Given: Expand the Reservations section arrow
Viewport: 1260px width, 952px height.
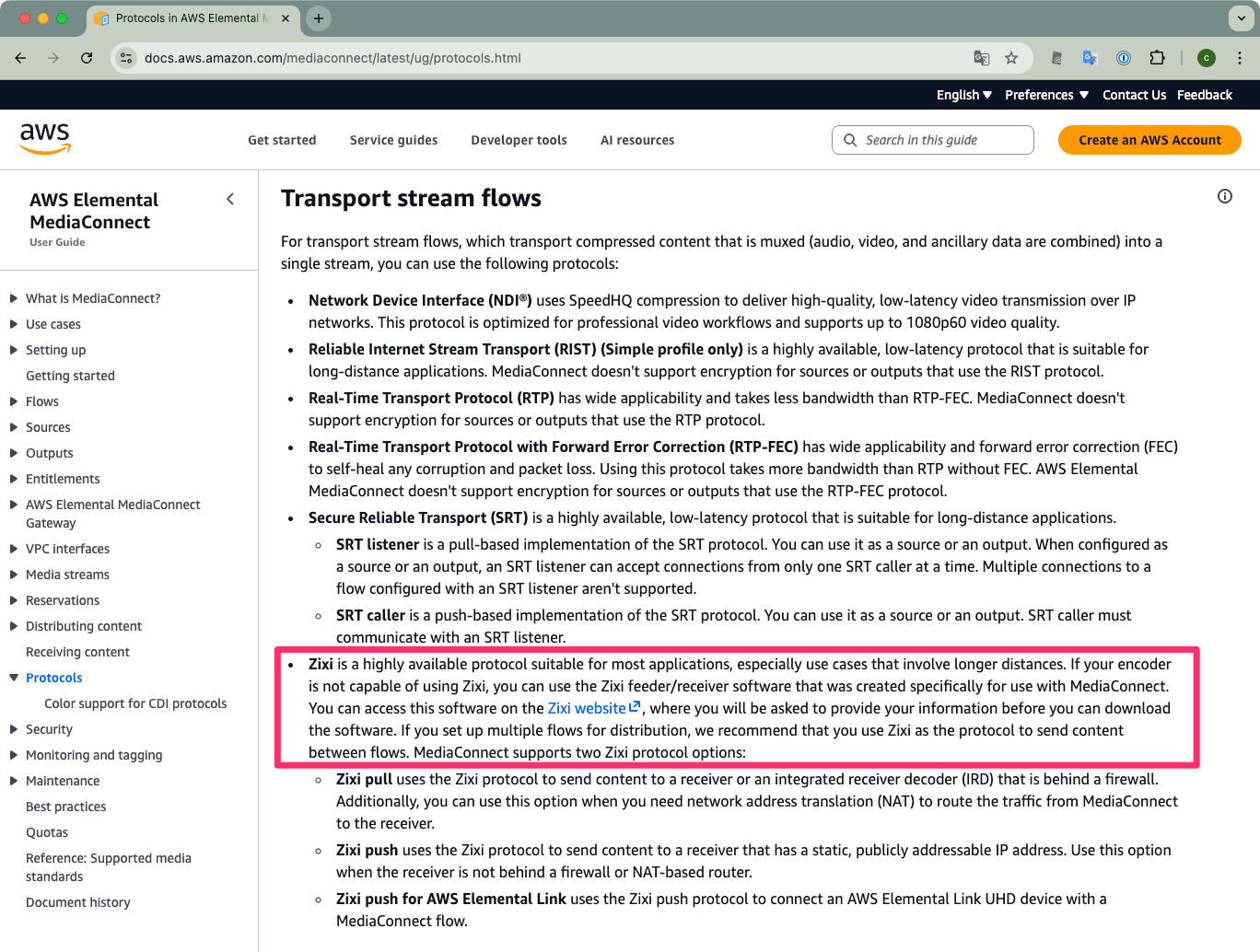Looking at the screenshot, I should [14, 600].
